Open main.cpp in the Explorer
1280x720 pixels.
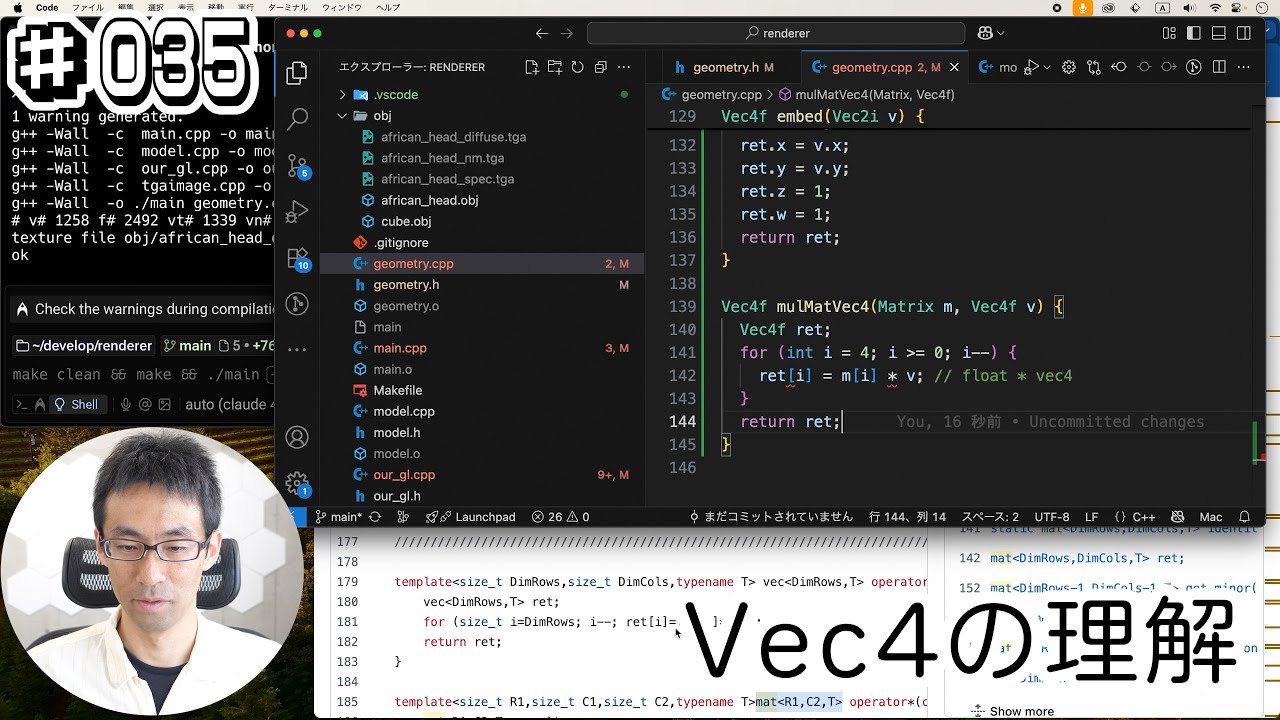pyautogui.click(x=400, y=348)
